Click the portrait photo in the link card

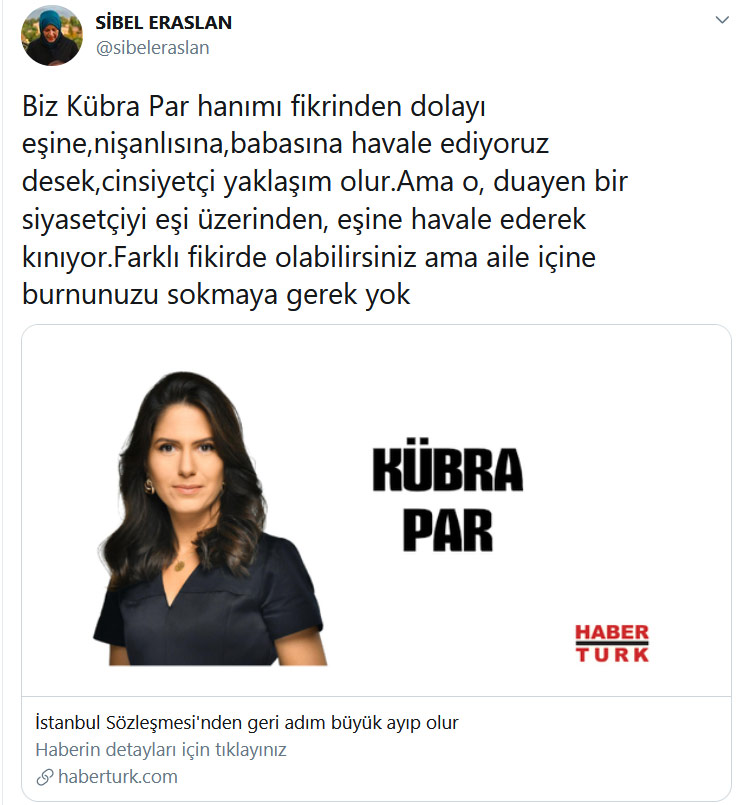point(209,519)
